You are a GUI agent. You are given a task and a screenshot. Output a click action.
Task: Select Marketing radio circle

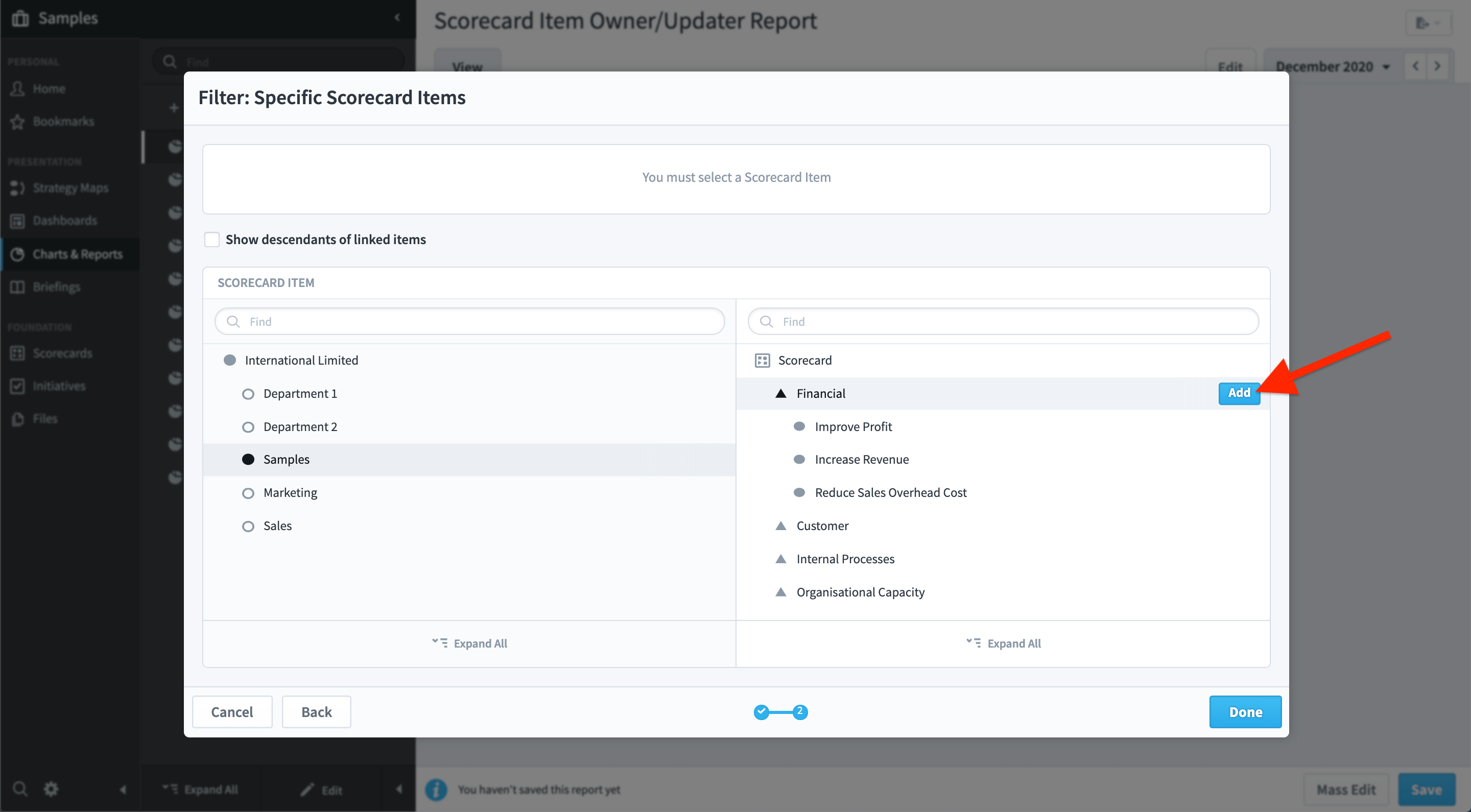click(248, 493)
